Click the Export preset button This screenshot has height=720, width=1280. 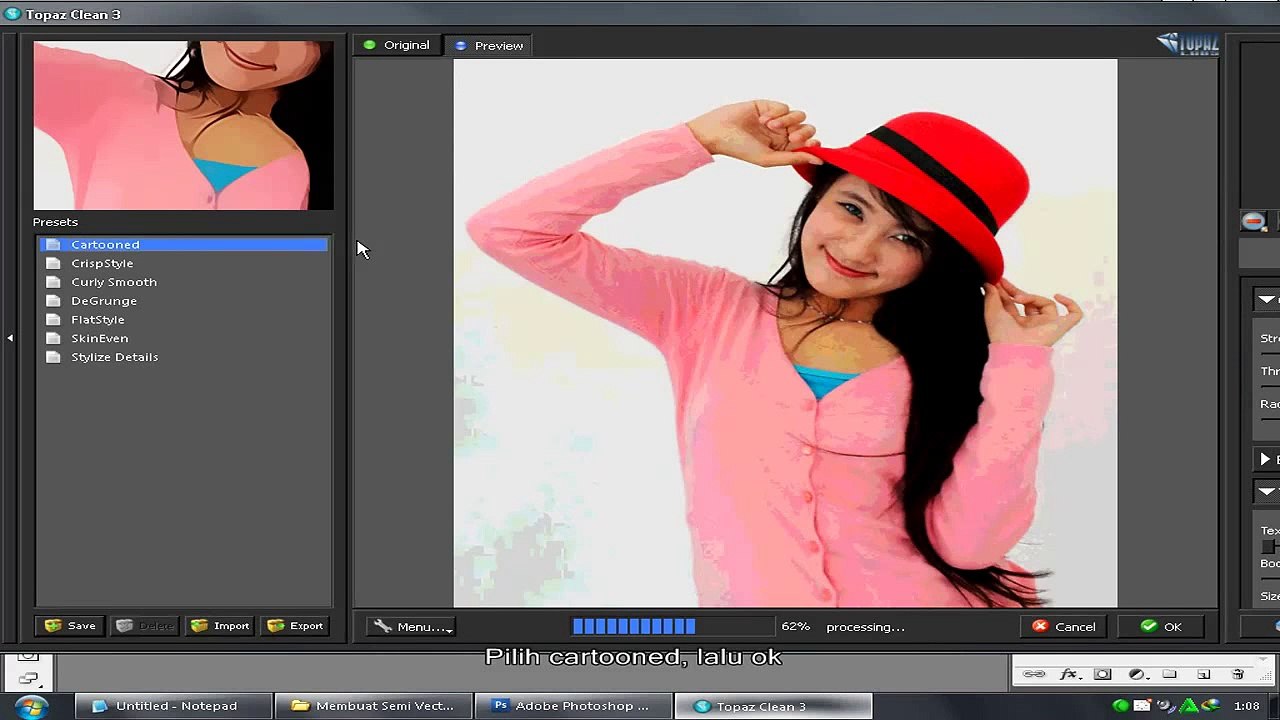coord(295,626)
